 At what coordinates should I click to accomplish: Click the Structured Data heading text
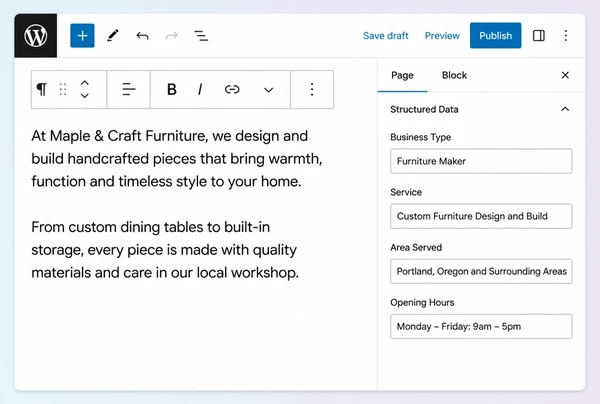(424, 109)
